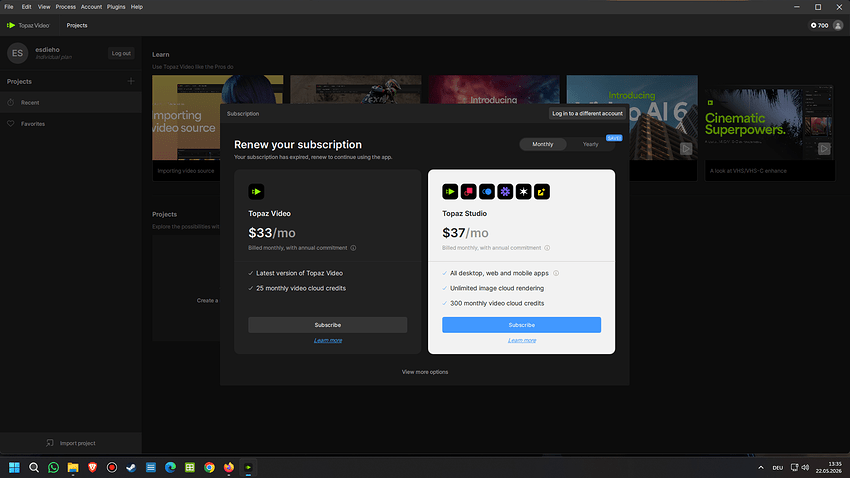
Task: Open the View menu
Action: [x=44, y=7]
